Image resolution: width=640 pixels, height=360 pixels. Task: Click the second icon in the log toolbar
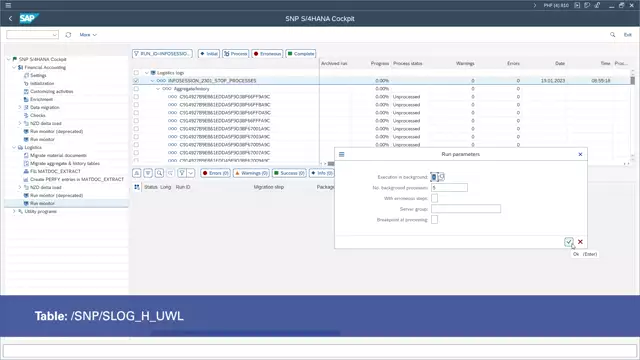[x=148, y=173]
